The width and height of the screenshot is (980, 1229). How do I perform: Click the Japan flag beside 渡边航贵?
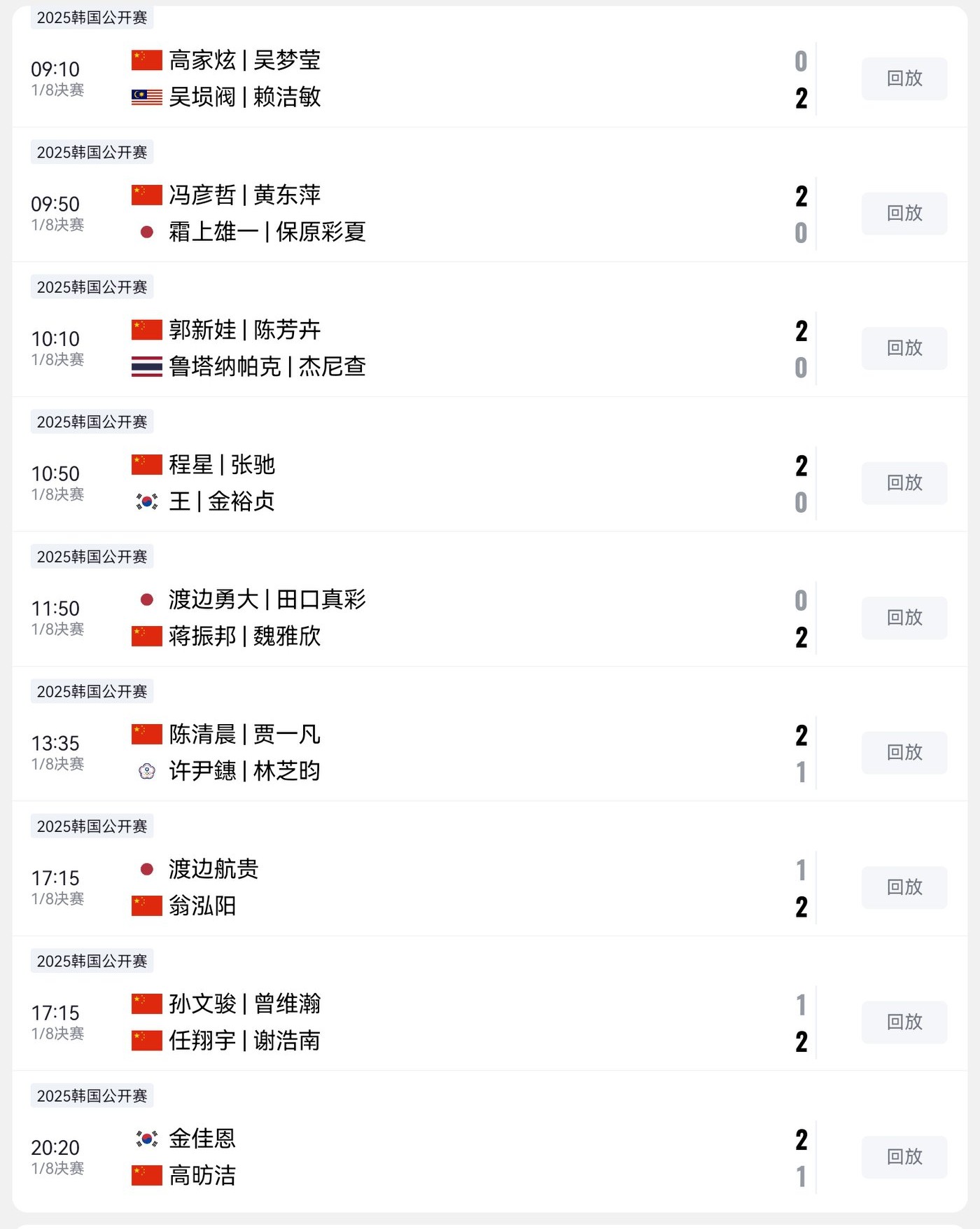[x=147, y=869]
